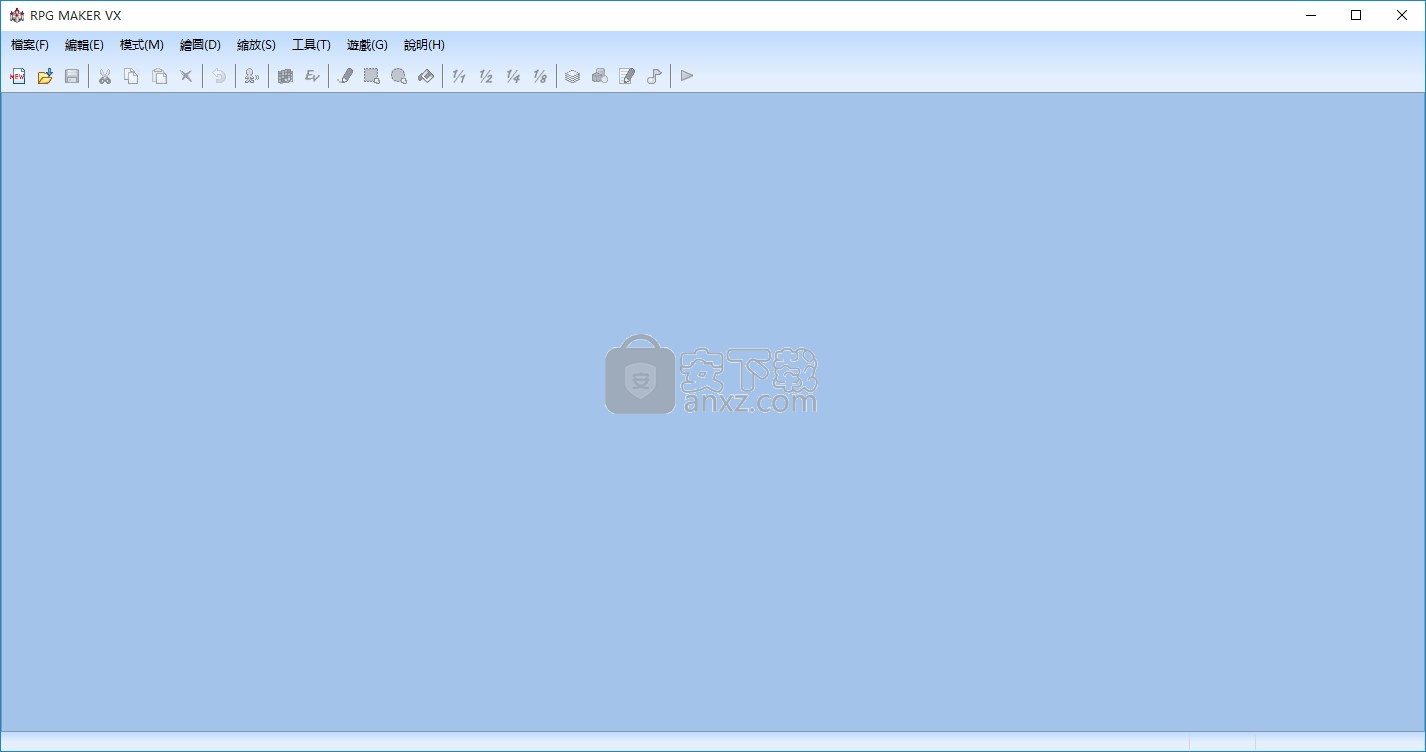This screenshot has width=1426, height=752.
Task: Open the 遊戲(G) menu
Action: [x=367, y=45]
